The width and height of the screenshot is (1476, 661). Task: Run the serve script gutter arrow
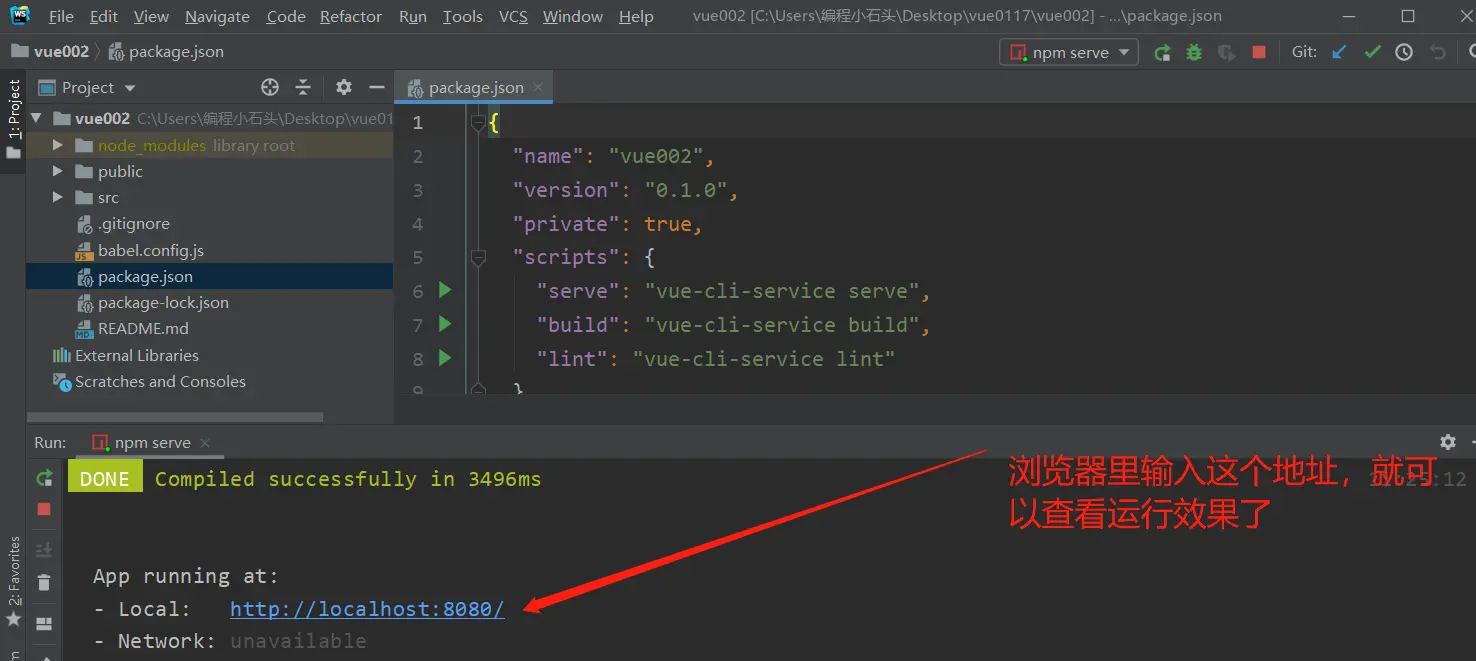click(x=445, y=290)
